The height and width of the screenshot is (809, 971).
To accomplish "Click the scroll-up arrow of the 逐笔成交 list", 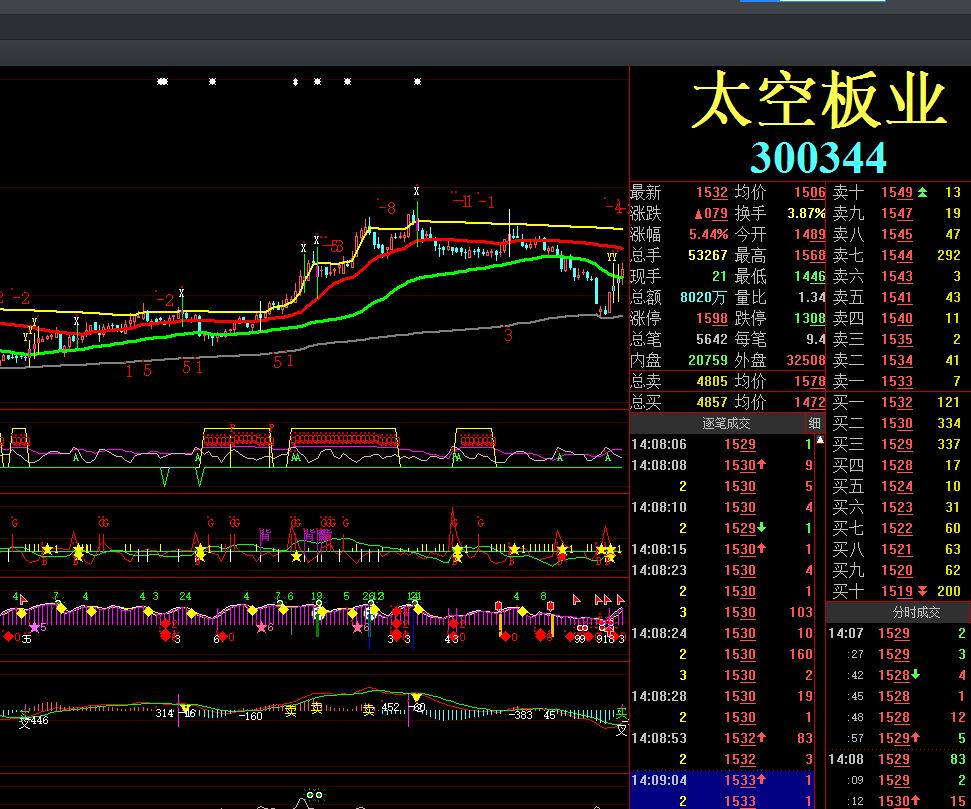I will point(820,440).
